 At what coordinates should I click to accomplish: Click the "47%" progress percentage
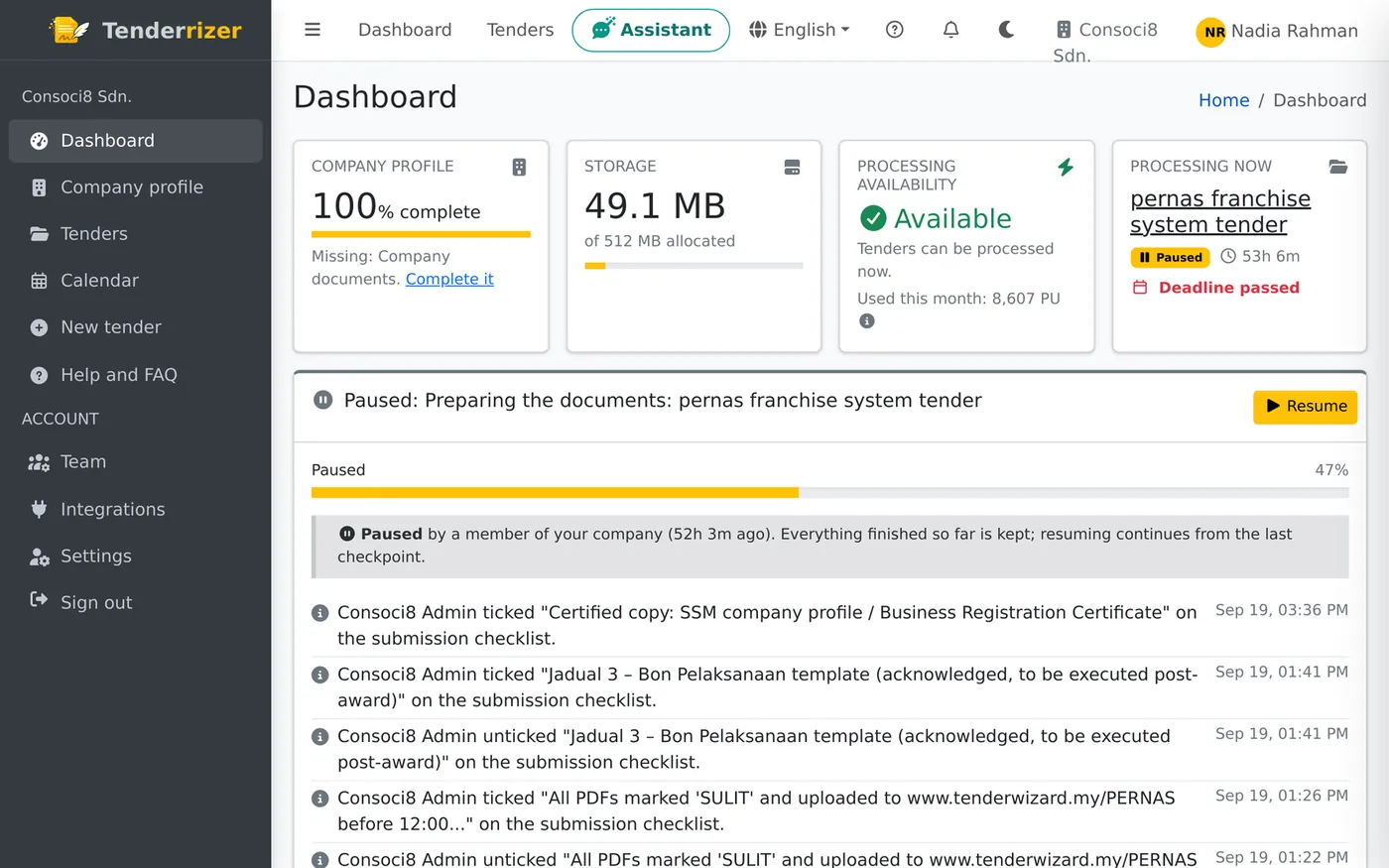click(1331, 470)
